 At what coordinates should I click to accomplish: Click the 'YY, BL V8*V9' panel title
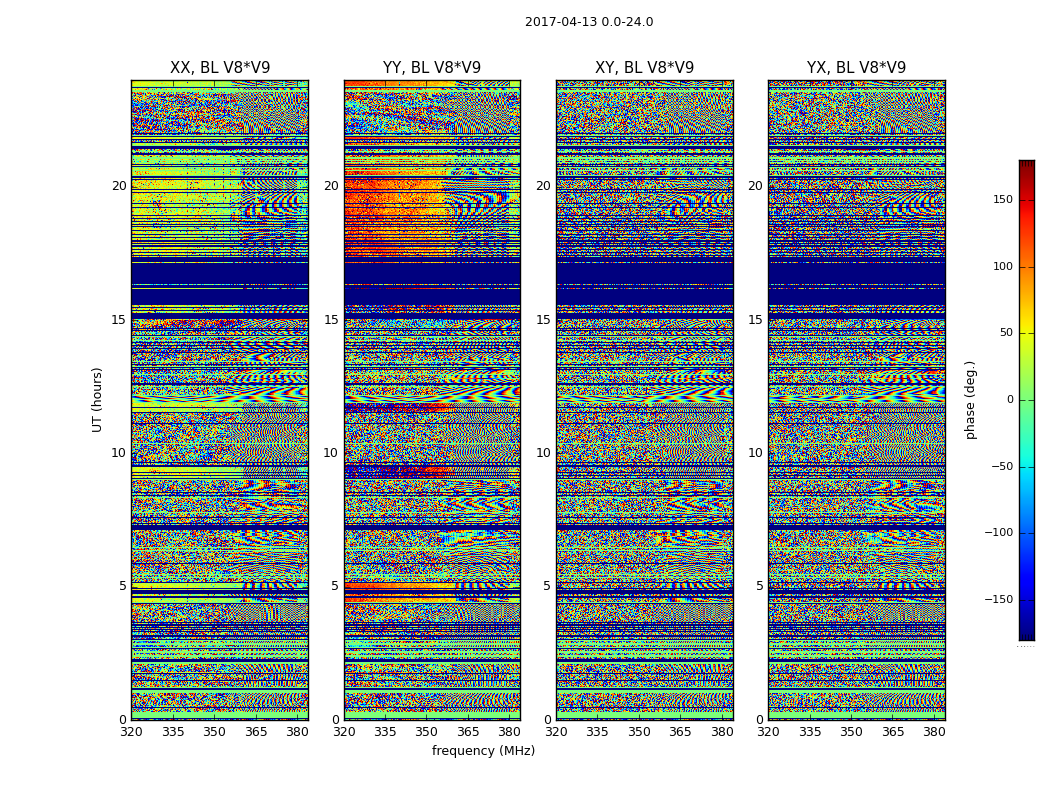[432, 68]
